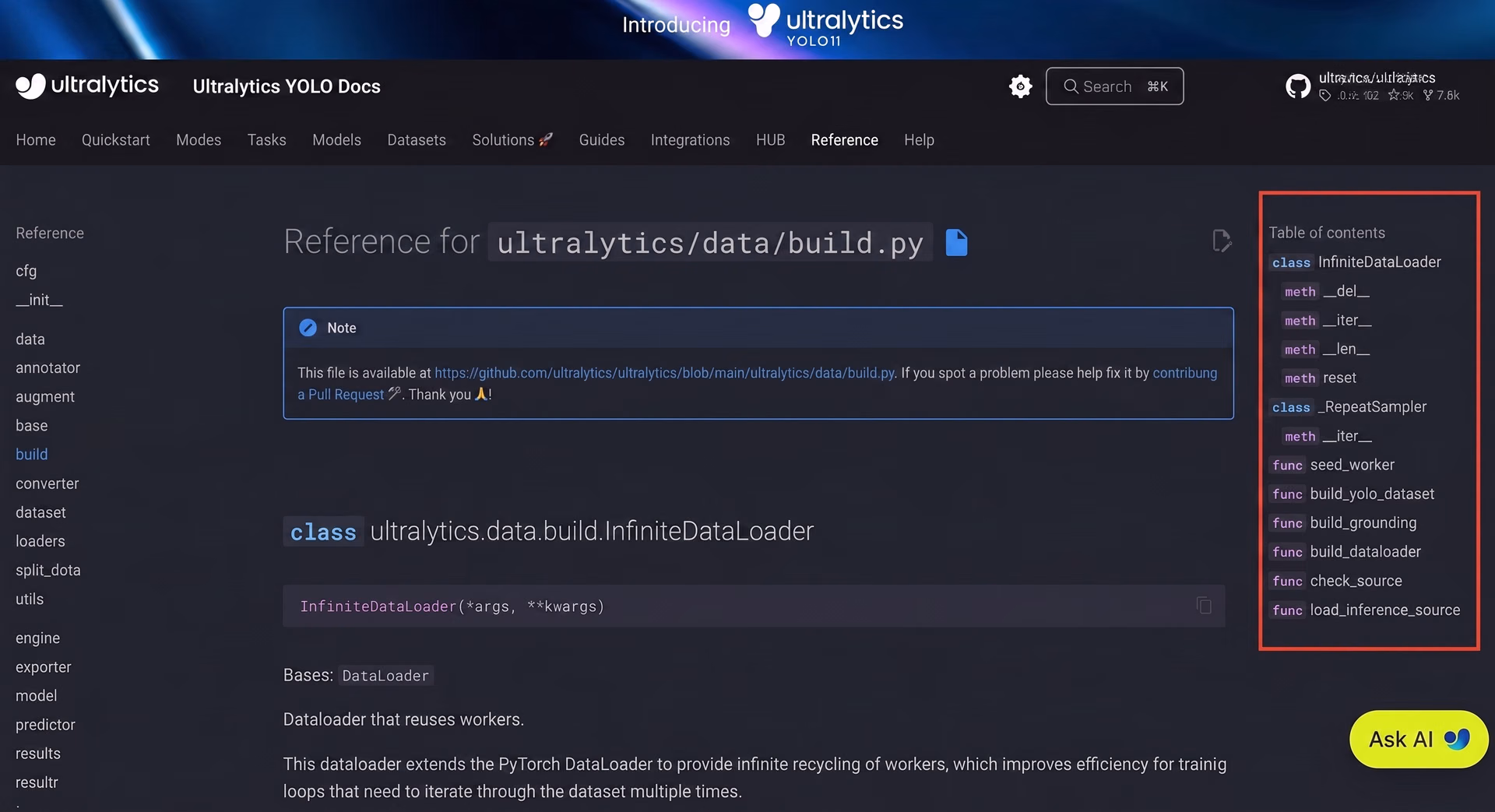Image resolution: width=1495 pixels, height=812 pixels.
Task: Open the Help tab
Action: [x=919, y=140]
